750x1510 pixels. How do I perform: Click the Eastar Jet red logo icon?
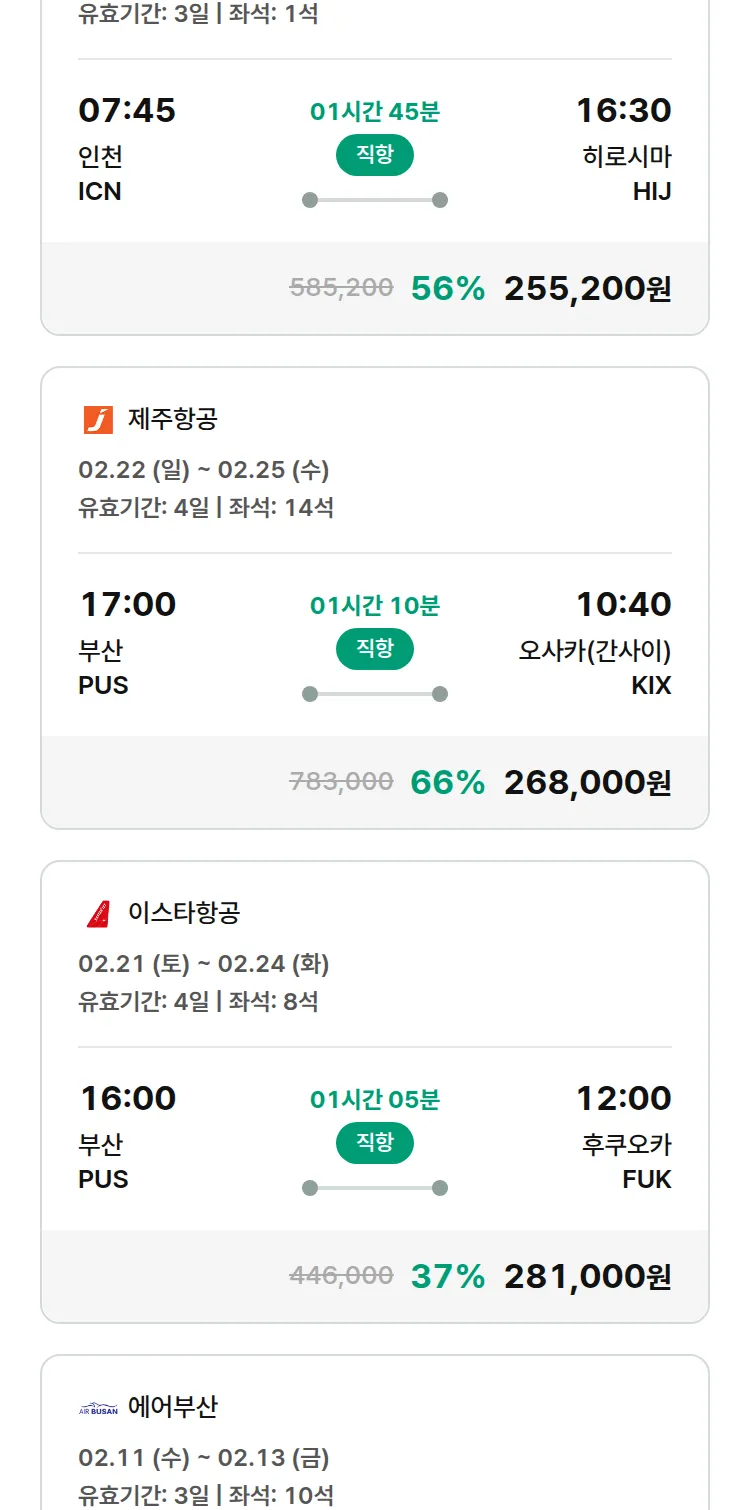pos(98,913)
